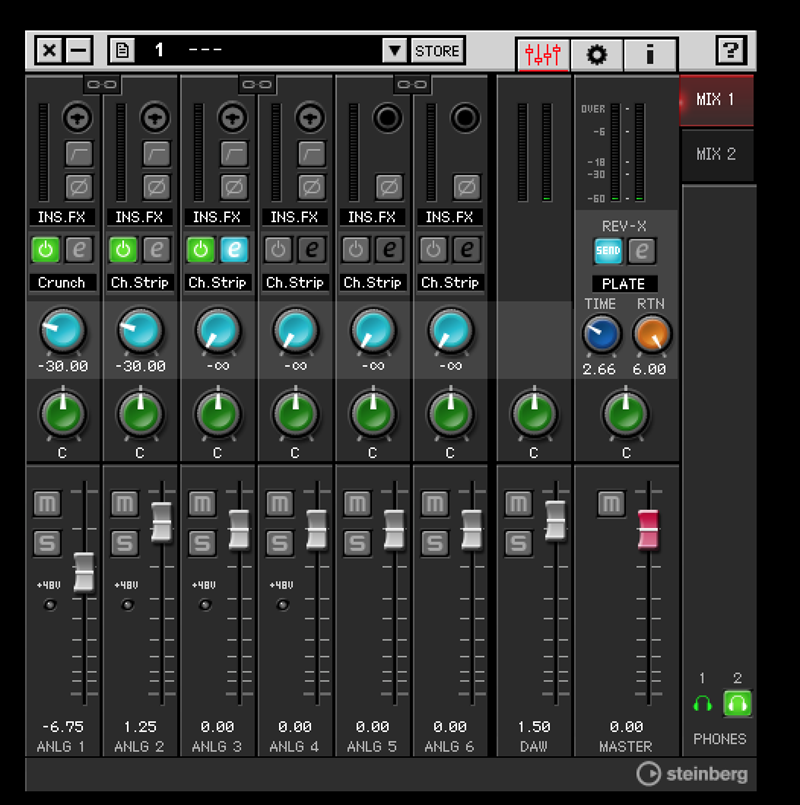800x805 pixels.
Task: Select the MIX 1 tab
Action: [716, 100]
